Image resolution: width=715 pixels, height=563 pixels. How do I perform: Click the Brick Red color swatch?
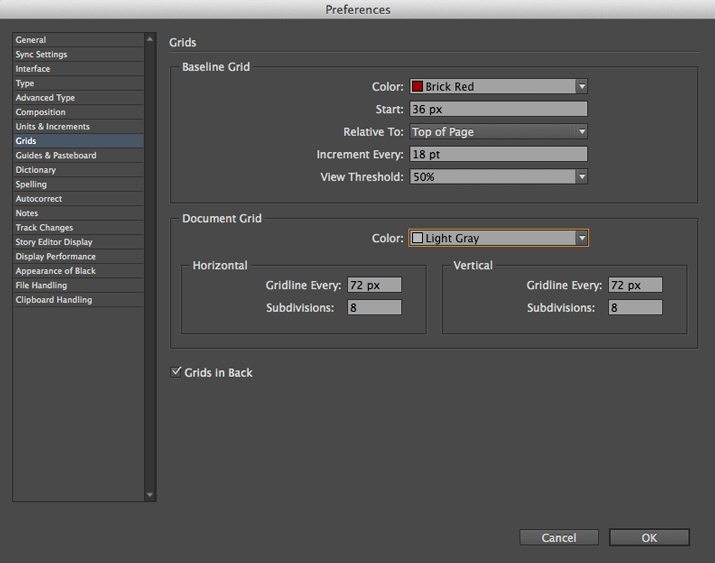point(417,86)
